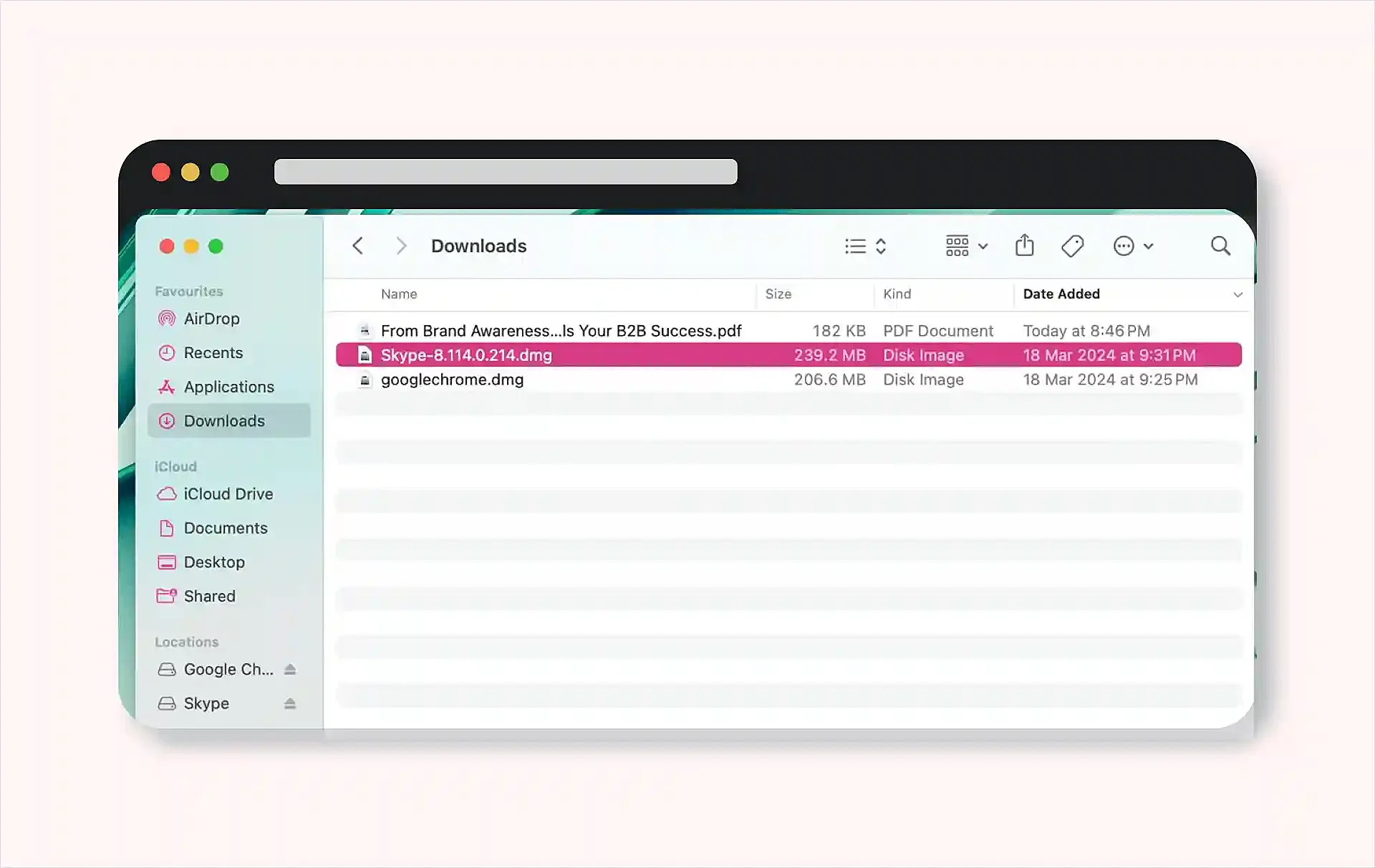Go back with the left chevron

coord(358,246)
